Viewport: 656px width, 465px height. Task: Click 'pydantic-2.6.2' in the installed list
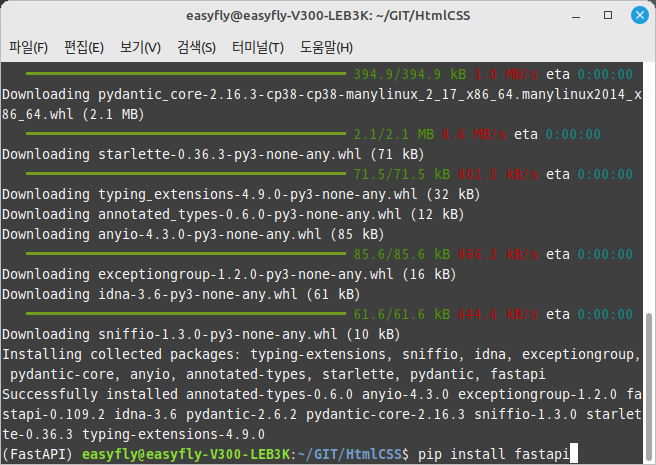[241, 414]
